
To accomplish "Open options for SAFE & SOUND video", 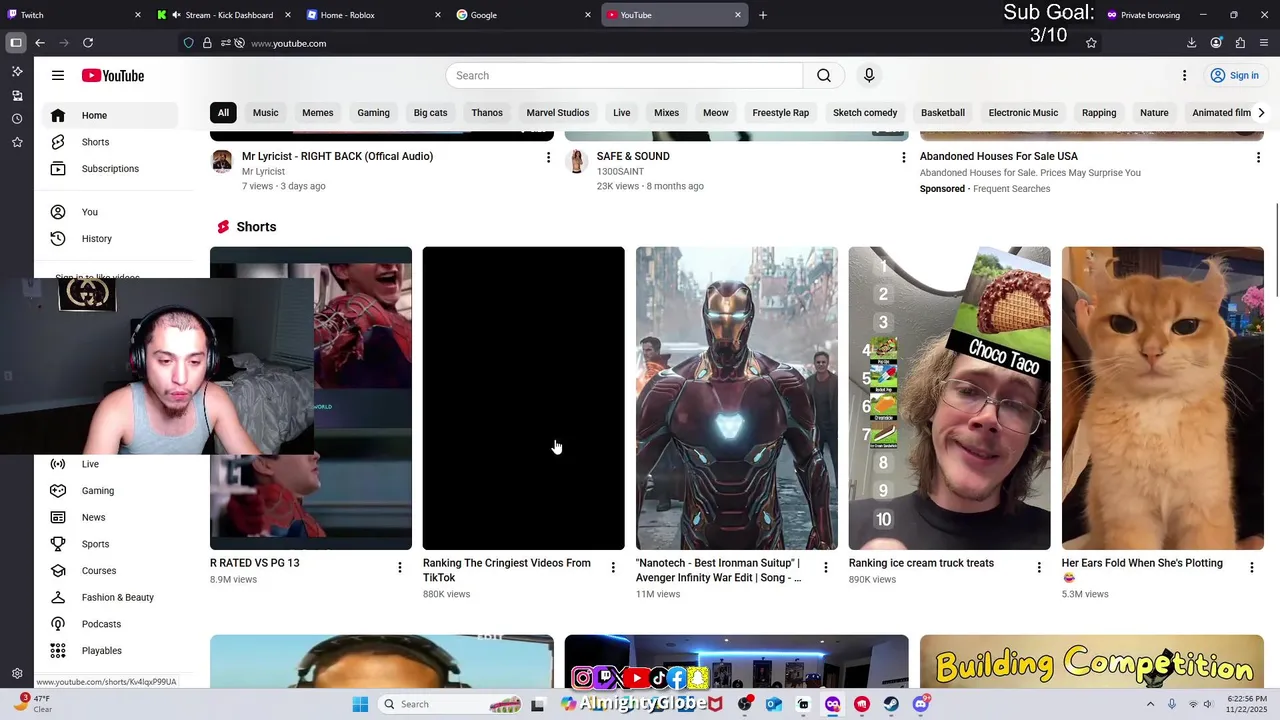I will tap(903, 158).
